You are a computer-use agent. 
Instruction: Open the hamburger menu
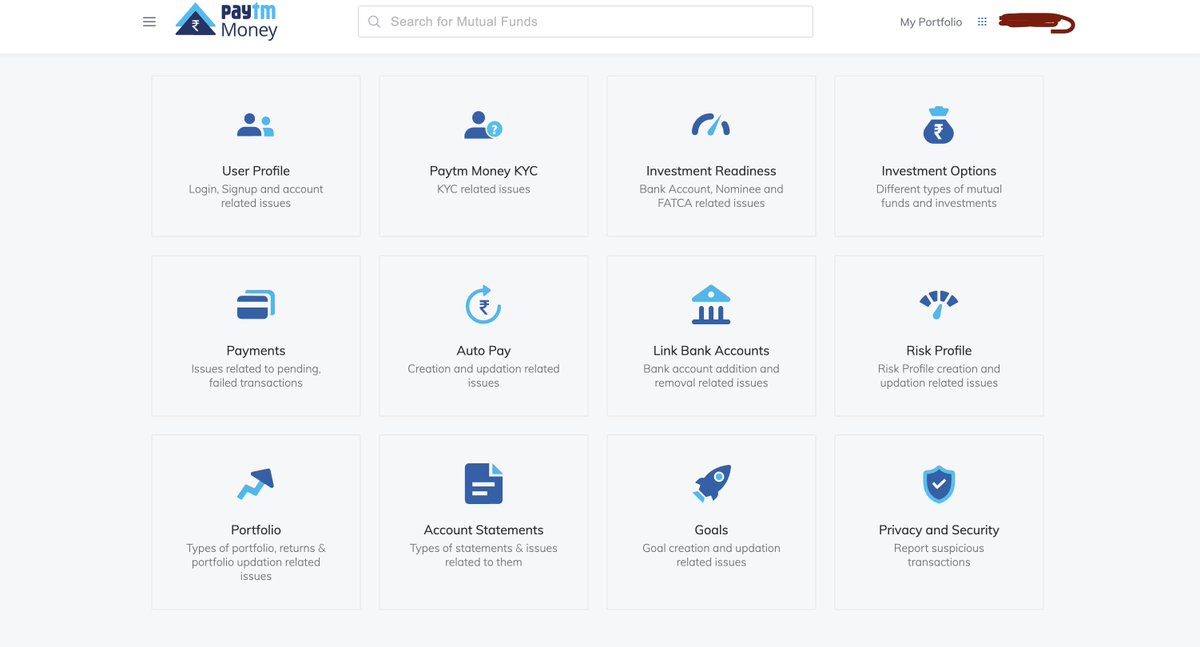(x=149, y=21)
